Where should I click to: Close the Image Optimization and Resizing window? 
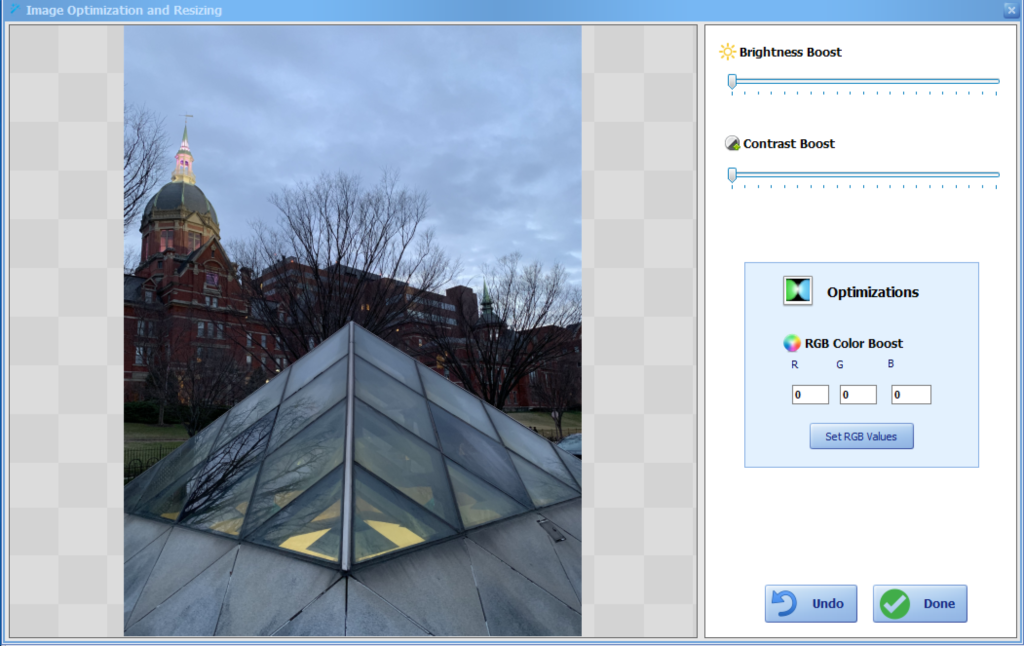1011,10
